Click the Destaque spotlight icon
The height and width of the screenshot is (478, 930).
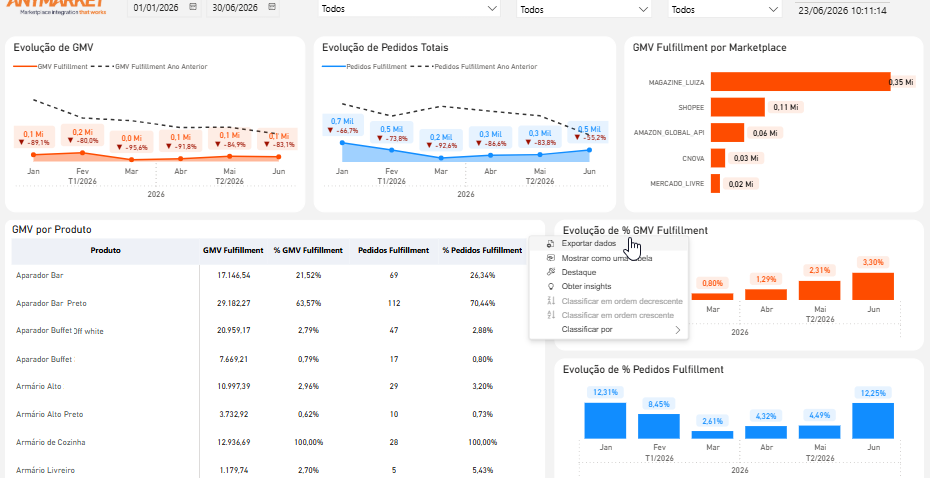tap(550, 272)
